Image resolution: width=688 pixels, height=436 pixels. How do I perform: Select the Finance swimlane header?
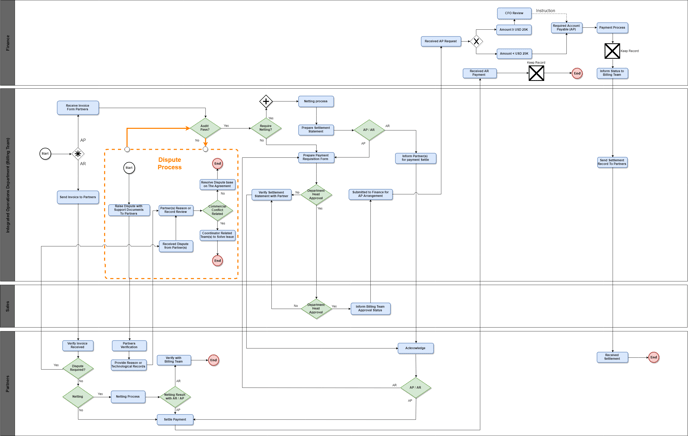point(7,43)
